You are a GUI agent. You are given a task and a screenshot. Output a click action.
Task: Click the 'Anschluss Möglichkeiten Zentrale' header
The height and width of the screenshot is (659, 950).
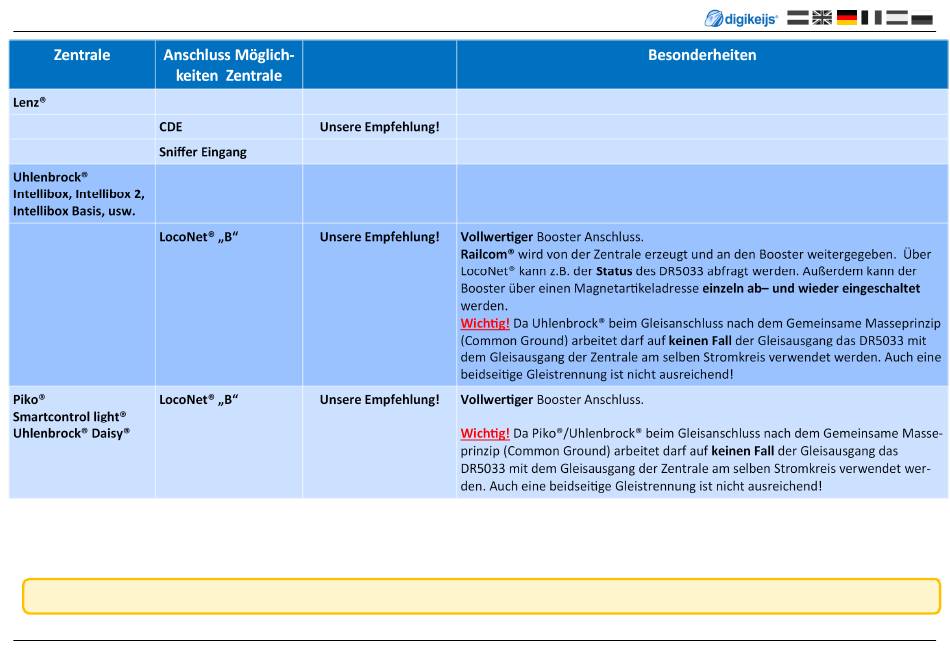[x=228, y=65]
